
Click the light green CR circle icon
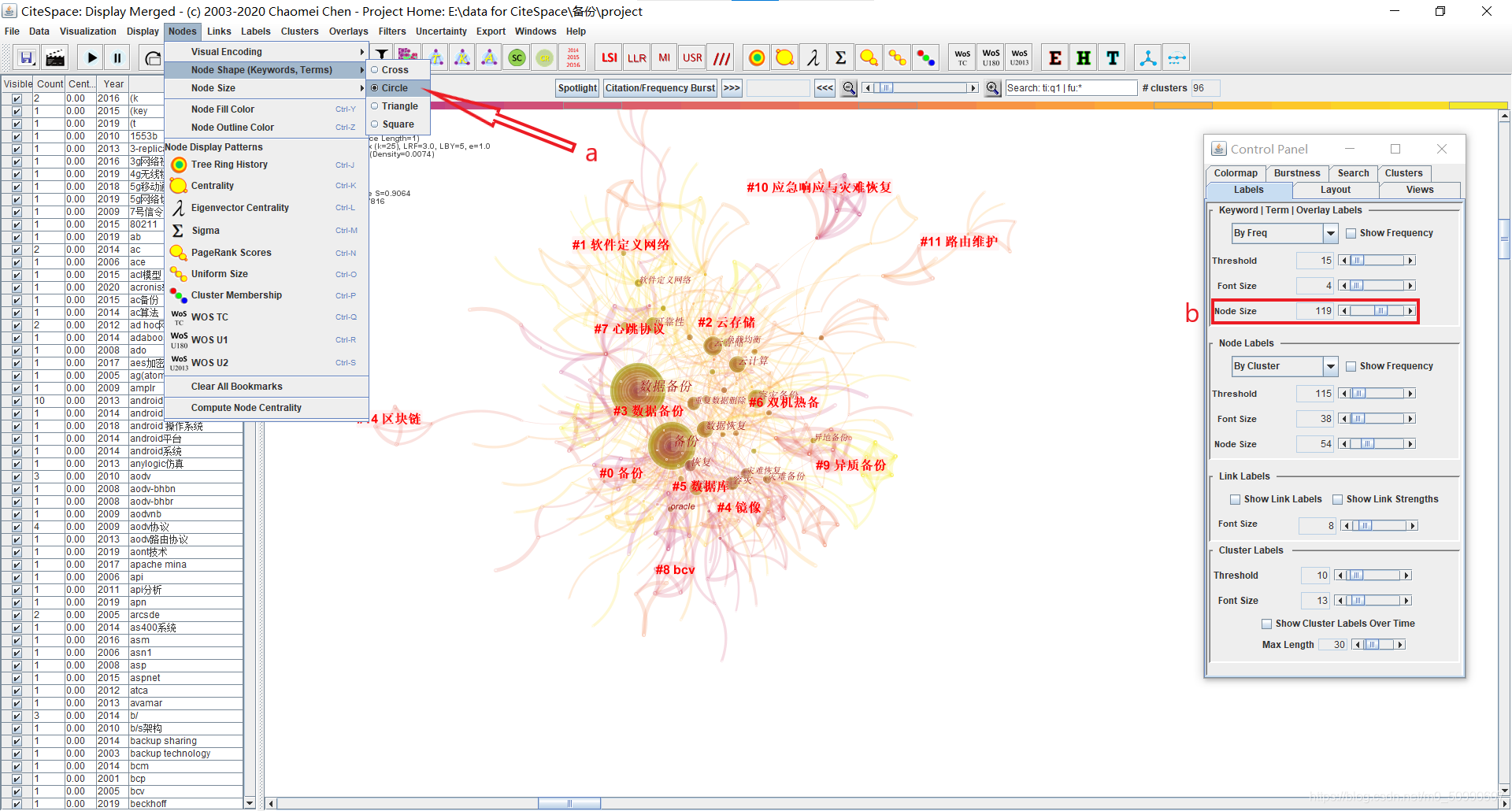(x=544, y=57)
